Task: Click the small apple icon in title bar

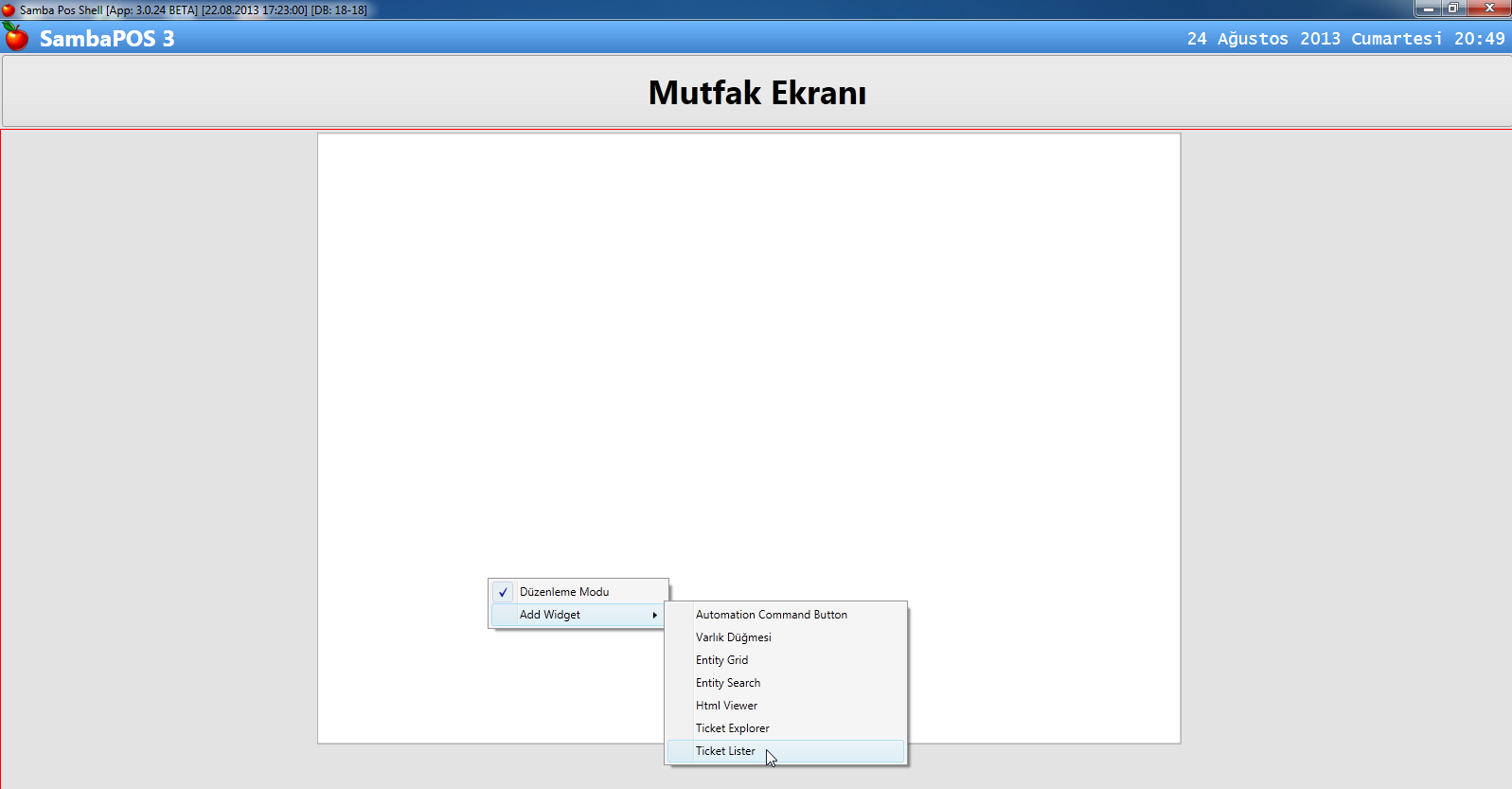Action: (9, 9)
